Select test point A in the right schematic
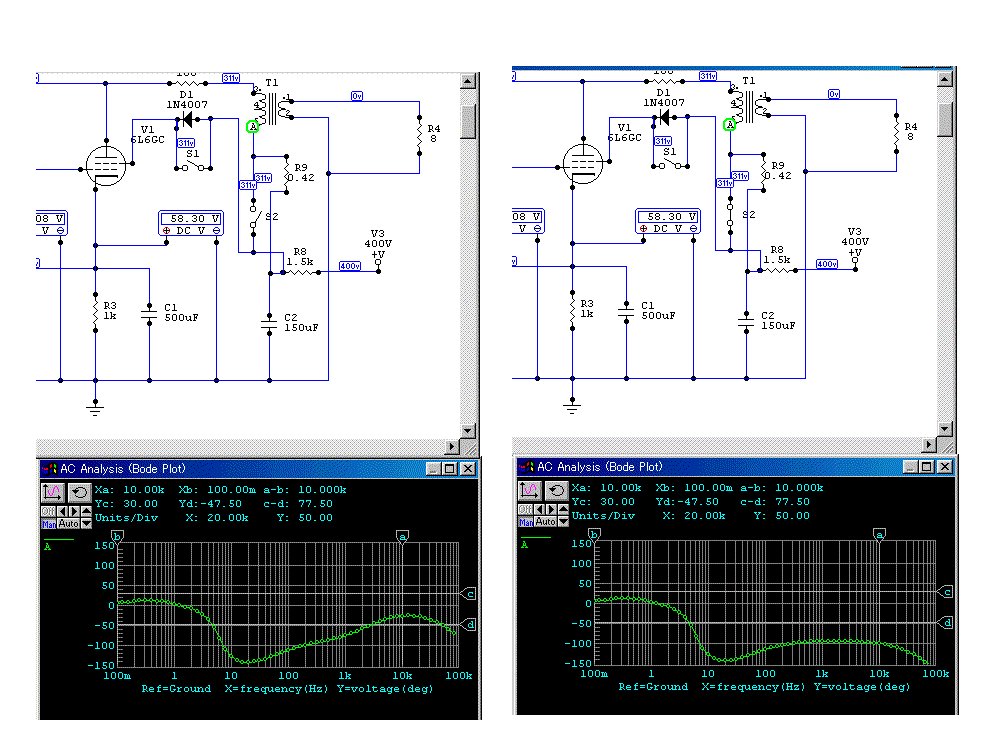Image resolution: width=1000 pixels, height=750 pixels. pyautogui.click(x=730, y=124)
